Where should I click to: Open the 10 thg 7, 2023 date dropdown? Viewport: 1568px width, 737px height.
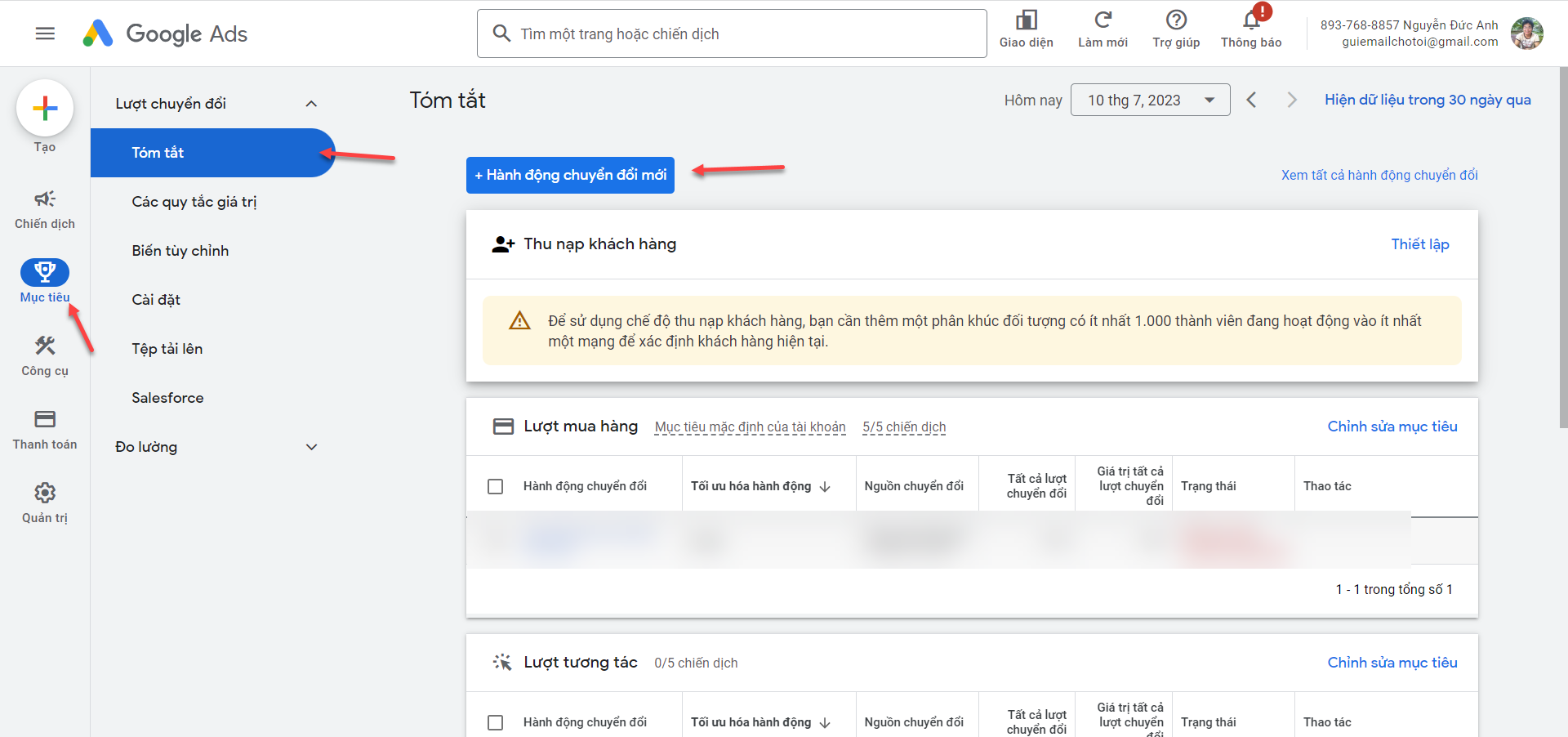1149,100
